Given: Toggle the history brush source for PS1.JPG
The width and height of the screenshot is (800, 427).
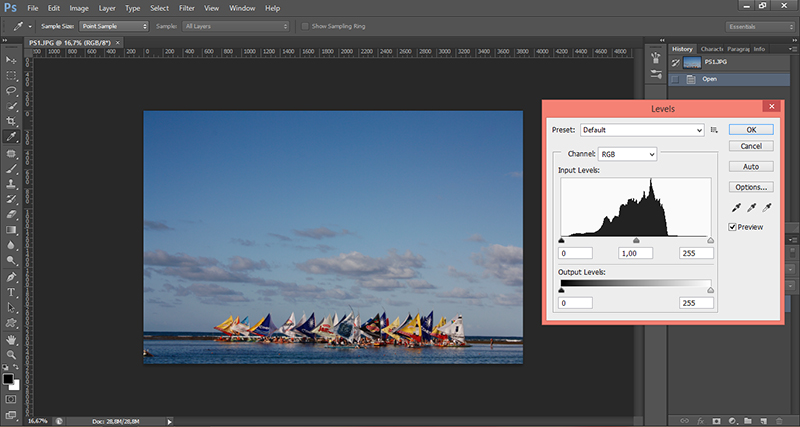Looking at the screenshot, I should tap(676, 62).
